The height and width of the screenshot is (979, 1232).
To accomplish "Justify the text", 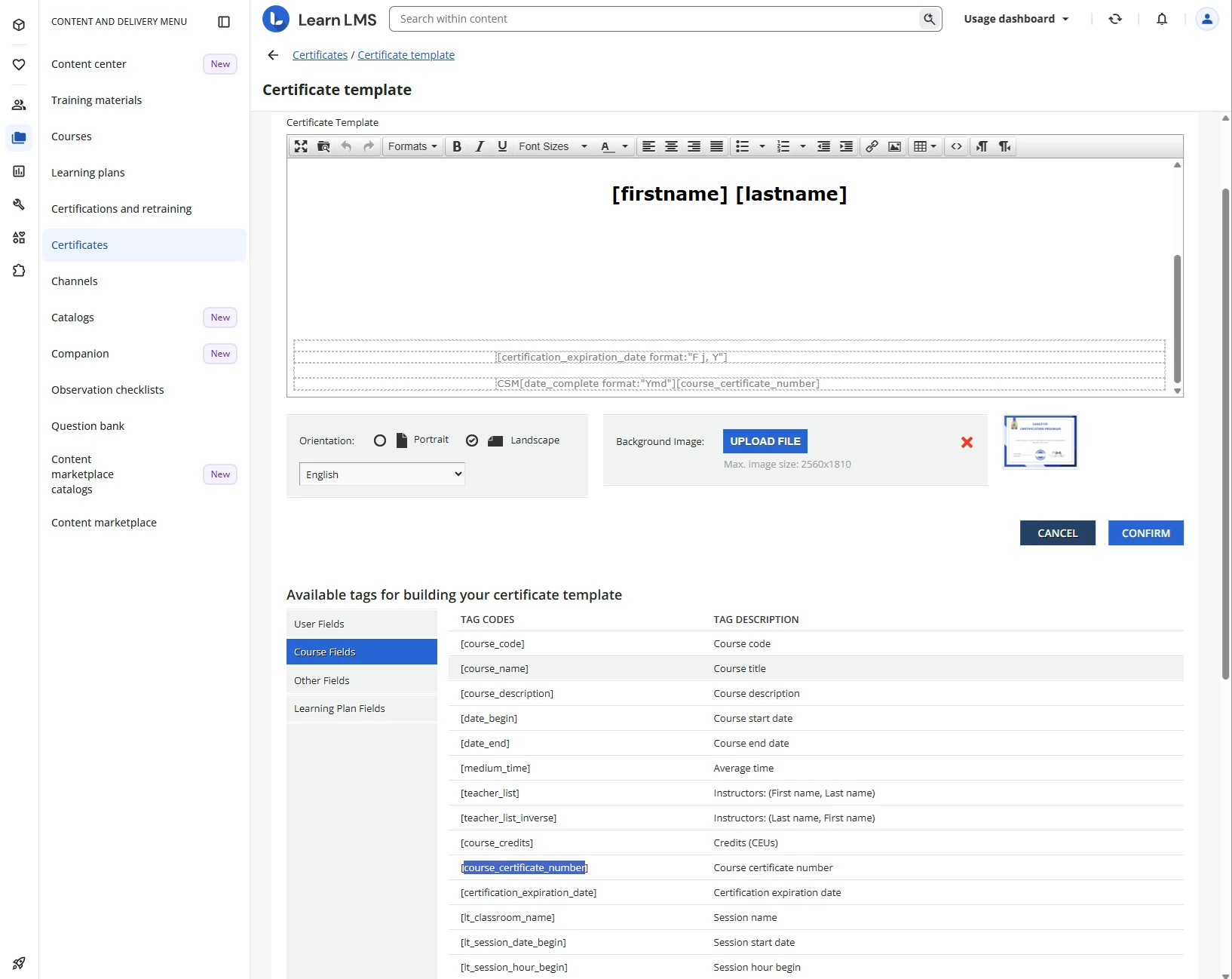I will pyautogui.click(x=716, y=146).
